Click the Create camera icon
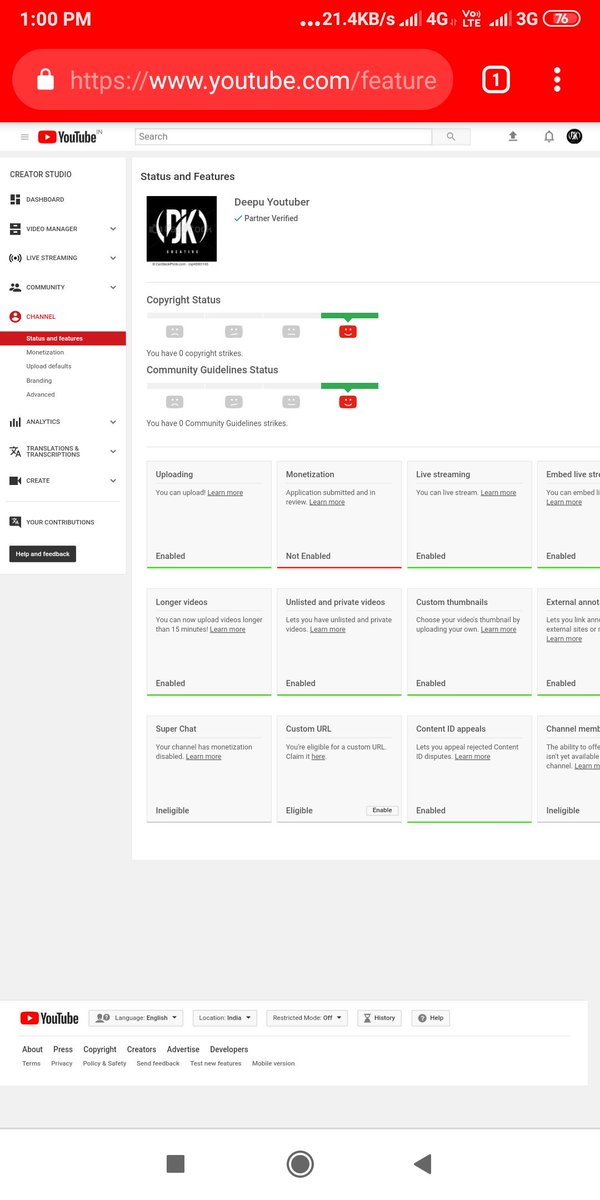The width and height of the screenshot is (600, 1200). click(x=15, y=481)
